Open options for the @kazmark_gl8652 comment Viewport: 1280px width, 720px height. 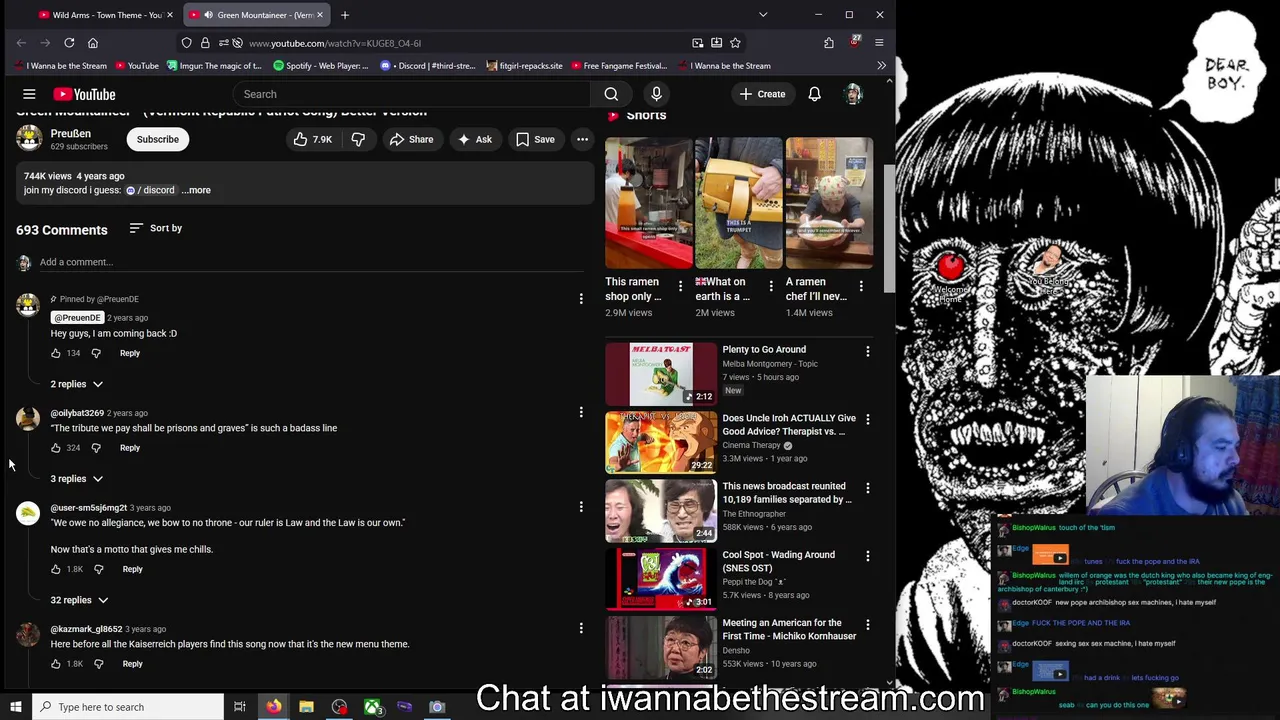(581, 628)
